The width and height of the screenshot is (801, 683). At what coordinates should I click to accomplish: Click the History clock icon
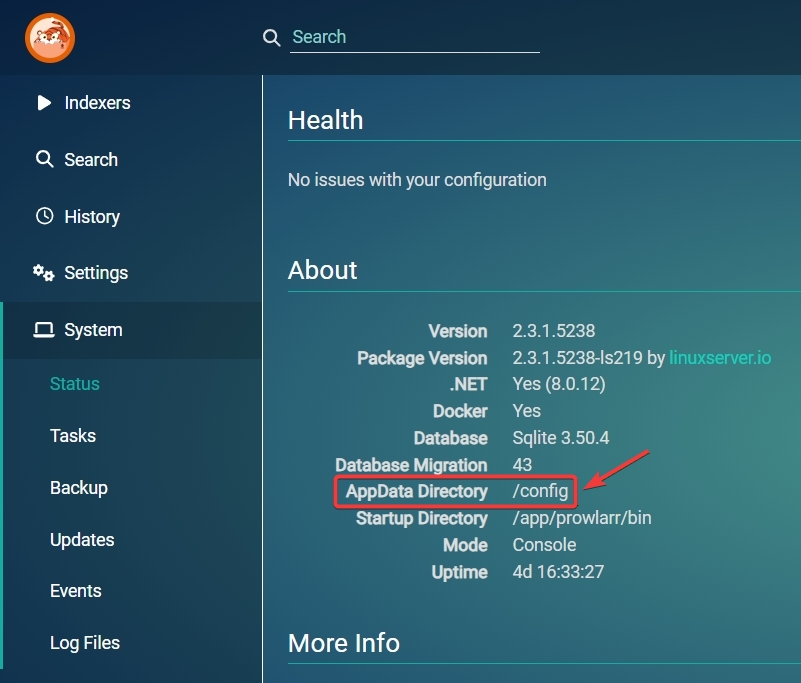(x=44, y=216)
